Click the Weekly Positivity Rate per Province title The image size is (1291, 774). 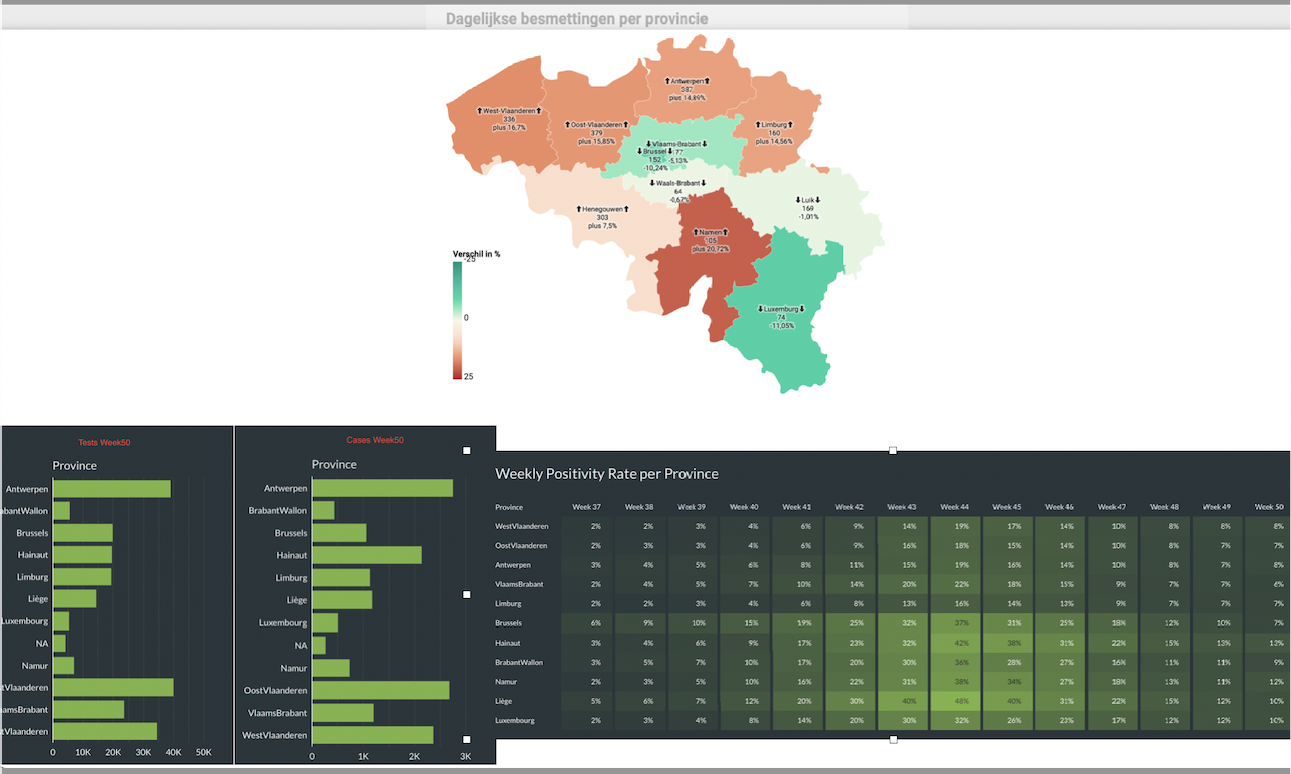(607, 473)
